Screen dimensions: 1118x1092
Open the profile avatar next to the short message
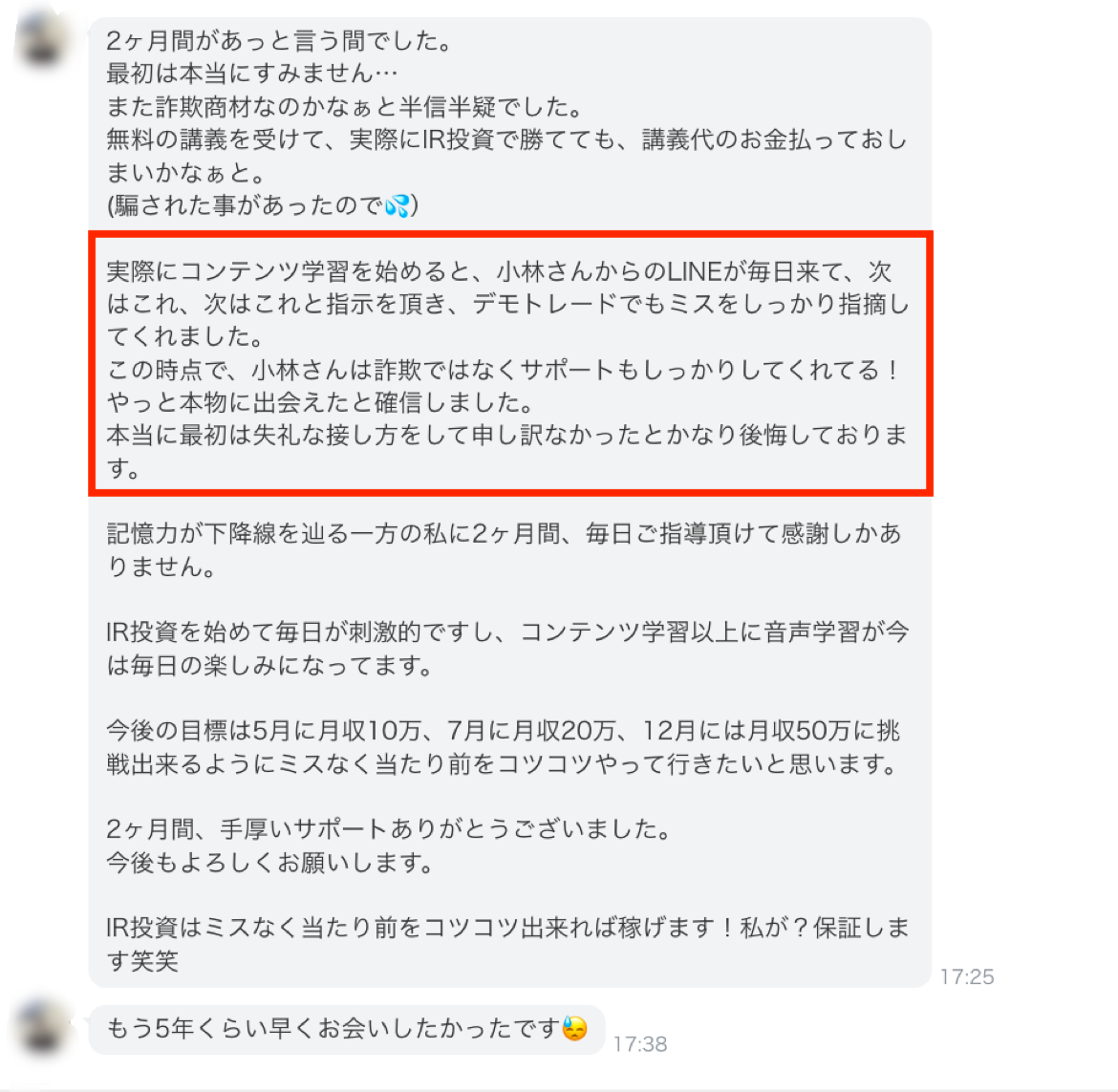[x=41, y=1027]
